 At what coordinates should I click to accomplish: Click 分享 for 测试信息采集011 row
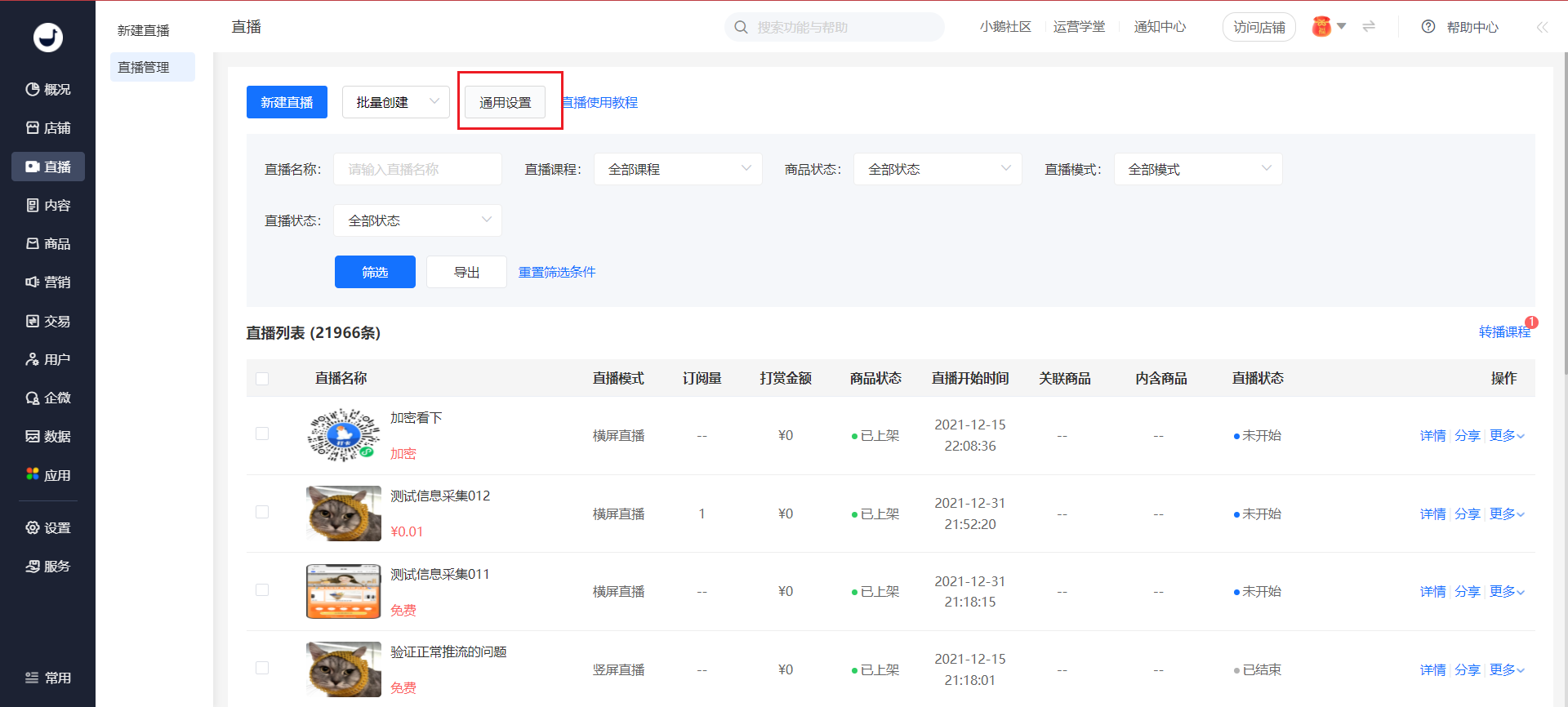1467,591
